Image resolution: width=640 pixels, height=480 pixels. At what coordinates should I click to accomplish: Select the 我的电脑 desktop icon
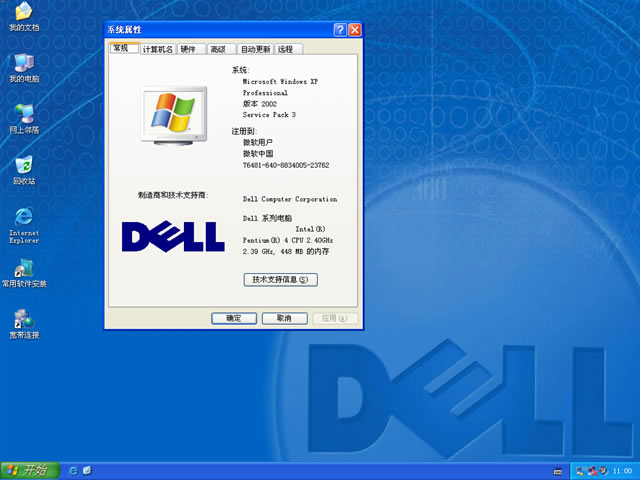[24, 68]
